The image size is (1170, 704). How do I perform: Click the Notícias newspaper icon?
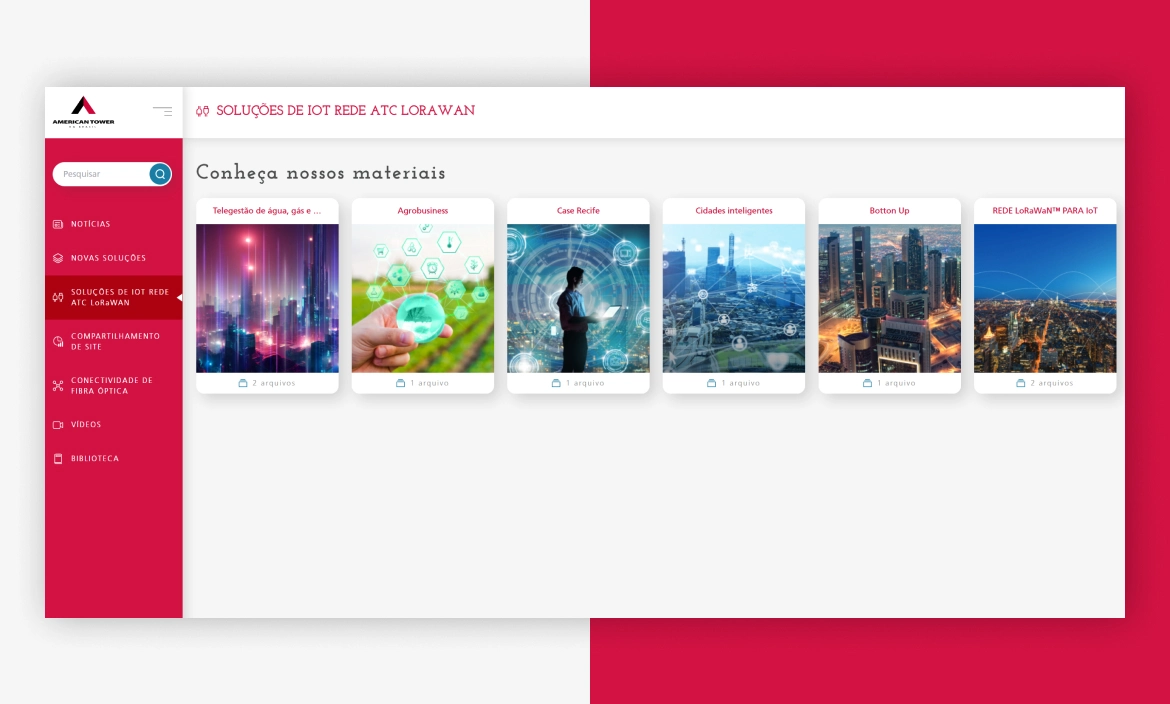point(58,225)
